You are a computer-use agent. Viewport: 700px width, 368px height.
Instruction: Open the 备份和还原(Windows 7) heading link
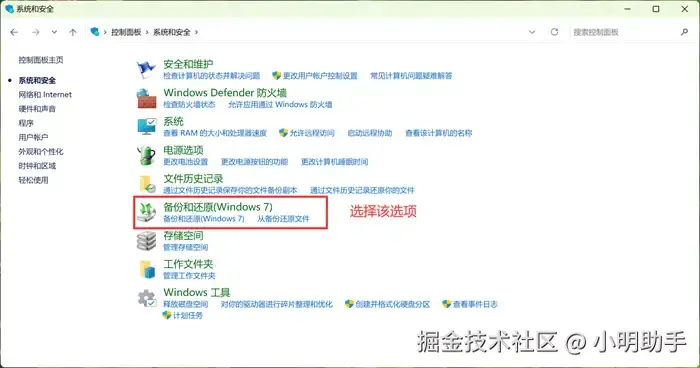(x=218, y=207)
